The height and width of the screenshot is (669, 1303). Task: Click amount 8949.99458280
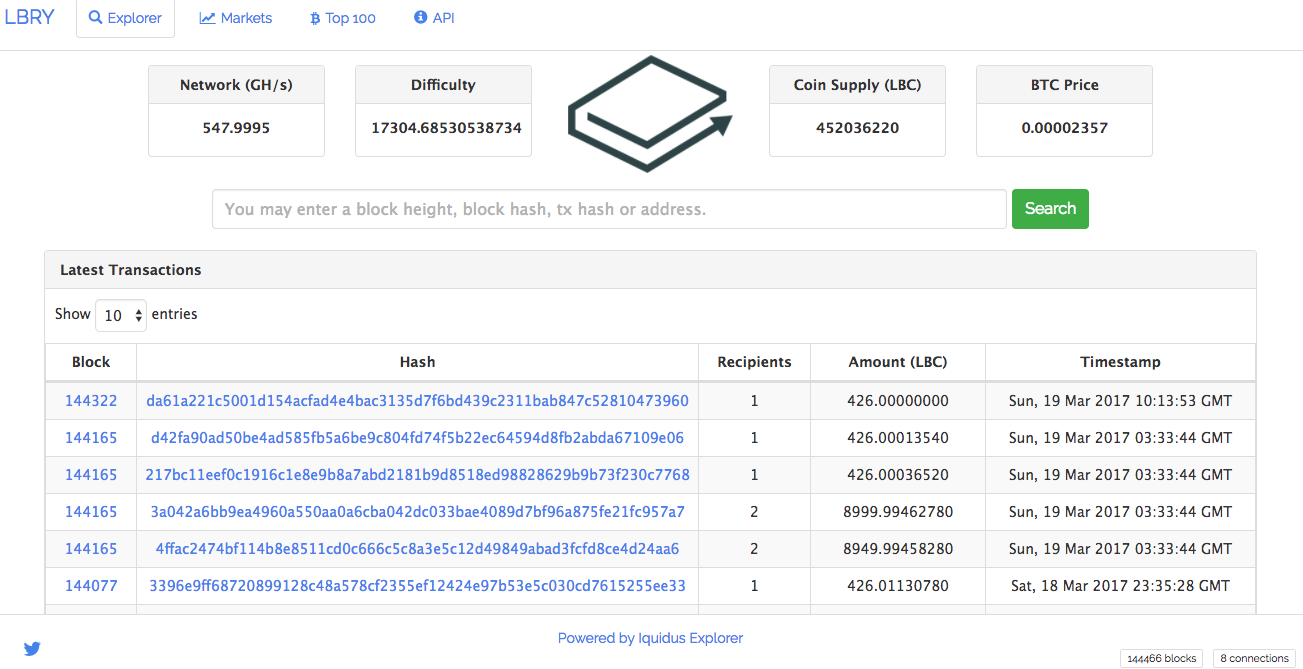pyautogui.click(x=898, y=549)
